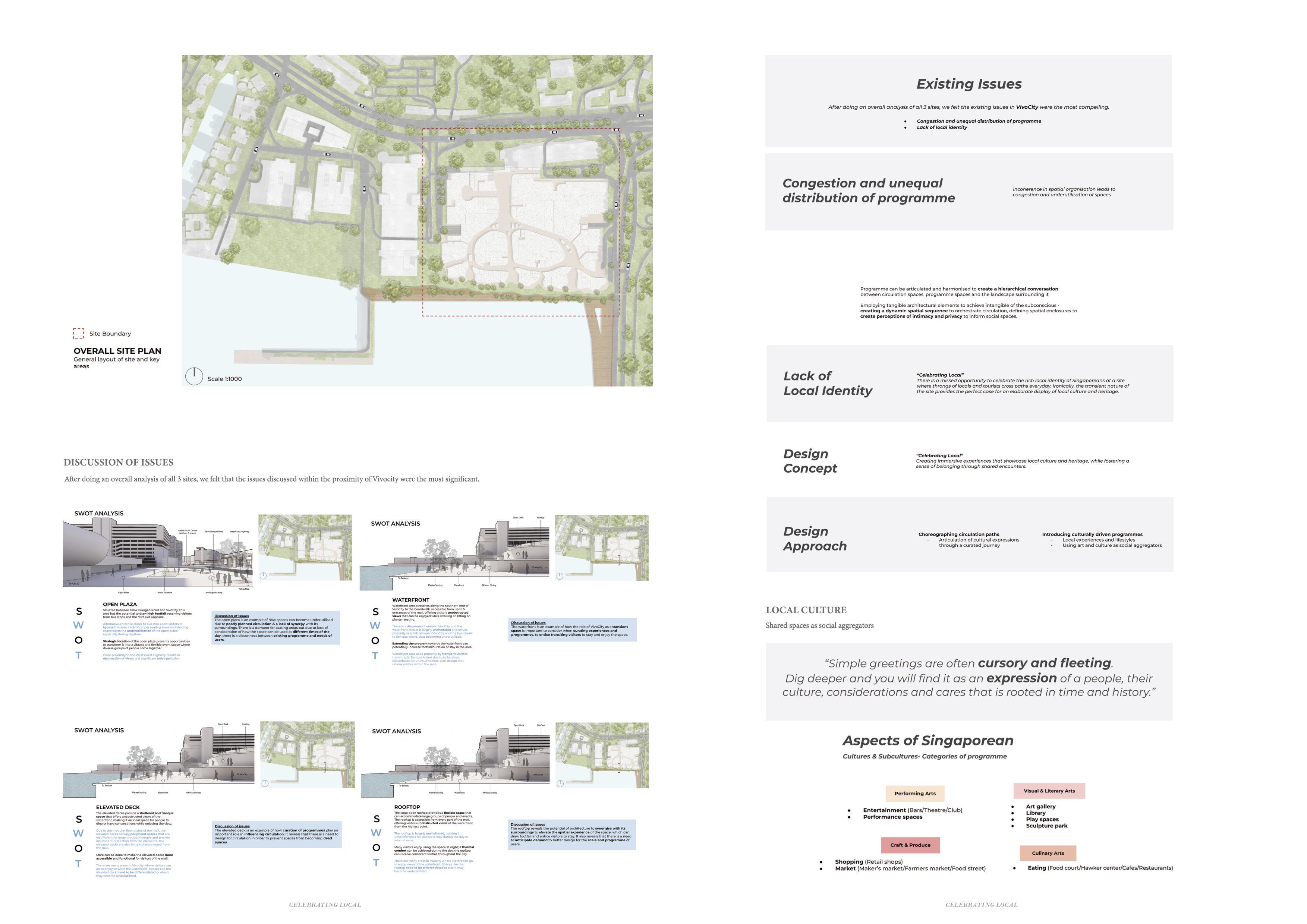The image size is (1307, 924).
Task: Click the blue W letter in Waterfront SWOT
Action: [x=375, y=625]
